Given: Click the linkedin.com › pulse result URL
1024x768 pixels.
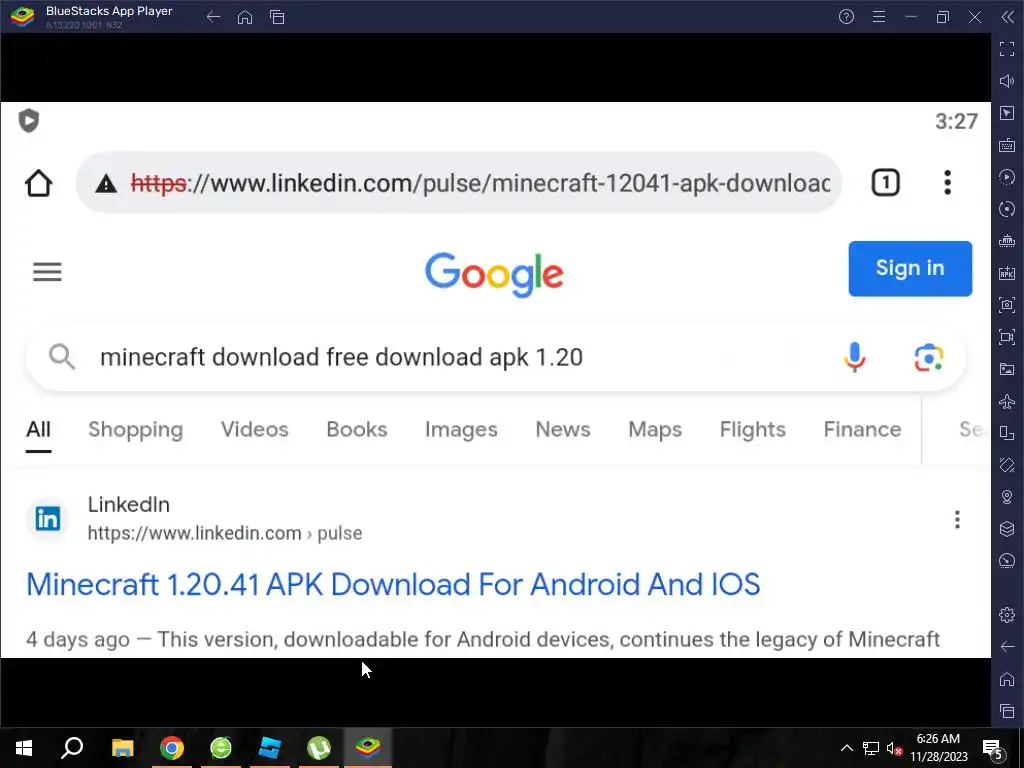Looking at the screenshot, I should (x=225, y=534).
